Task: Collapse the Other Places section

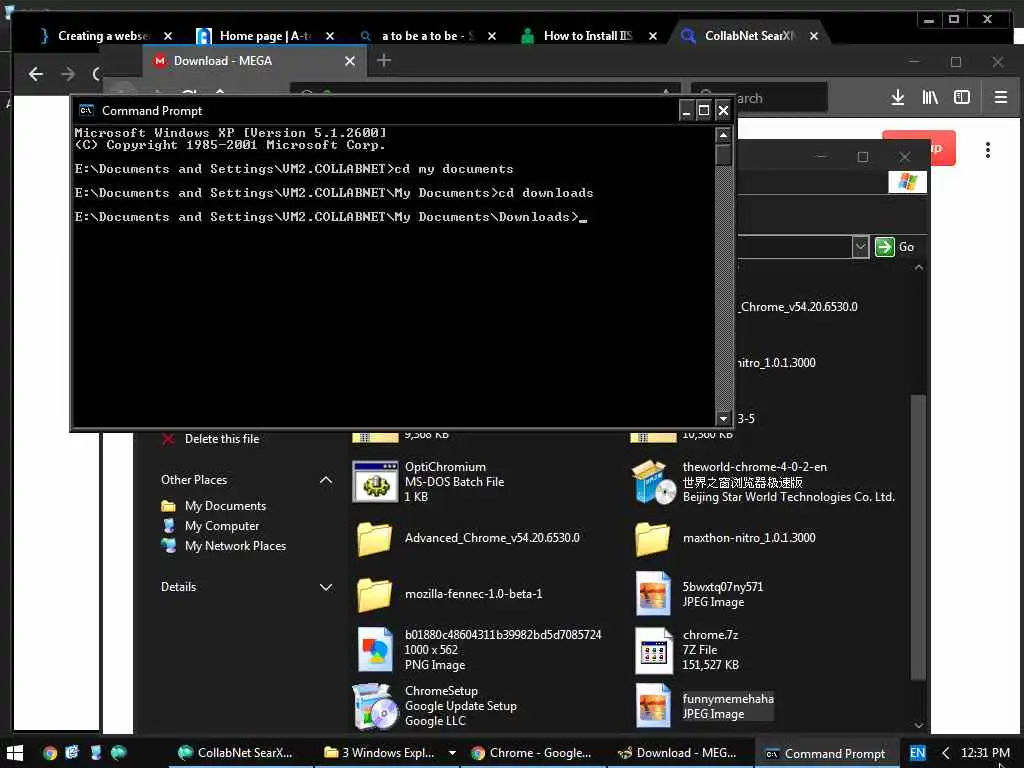Action: tap(326, 480)
